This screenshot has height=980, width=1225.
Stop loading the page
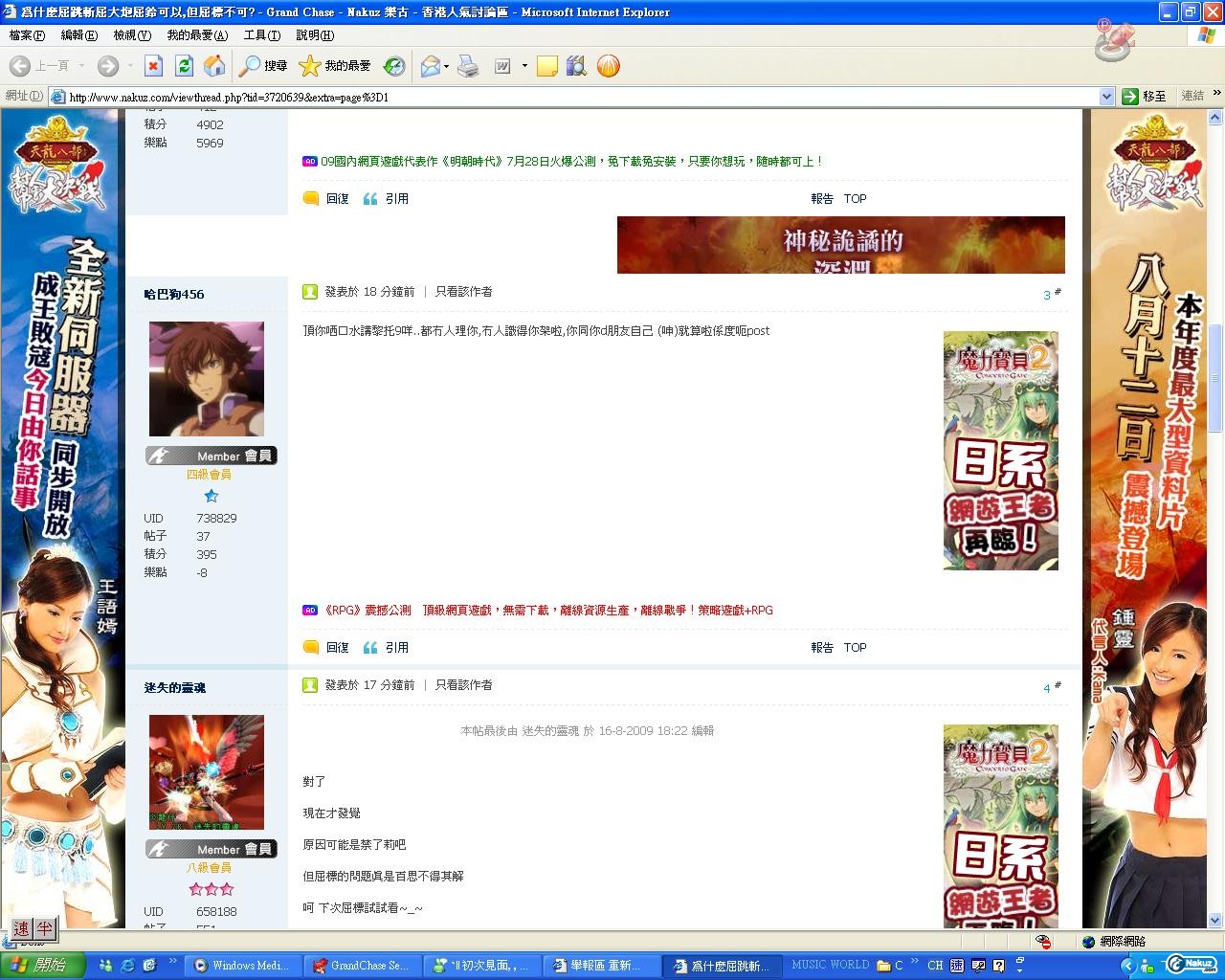point(153,66)
